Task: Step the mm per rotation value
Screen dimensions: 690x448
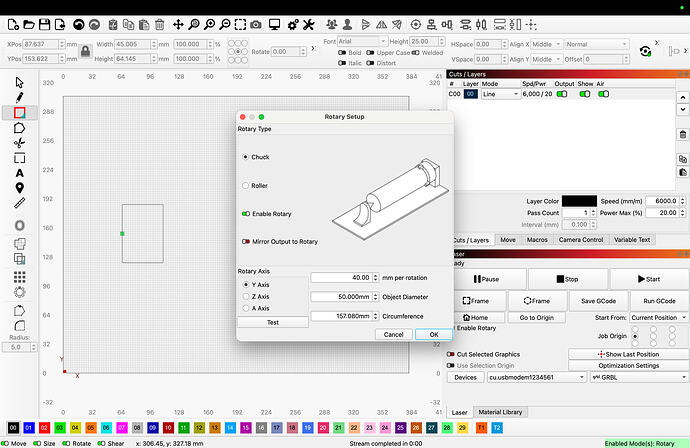Action: coord(375,278)
